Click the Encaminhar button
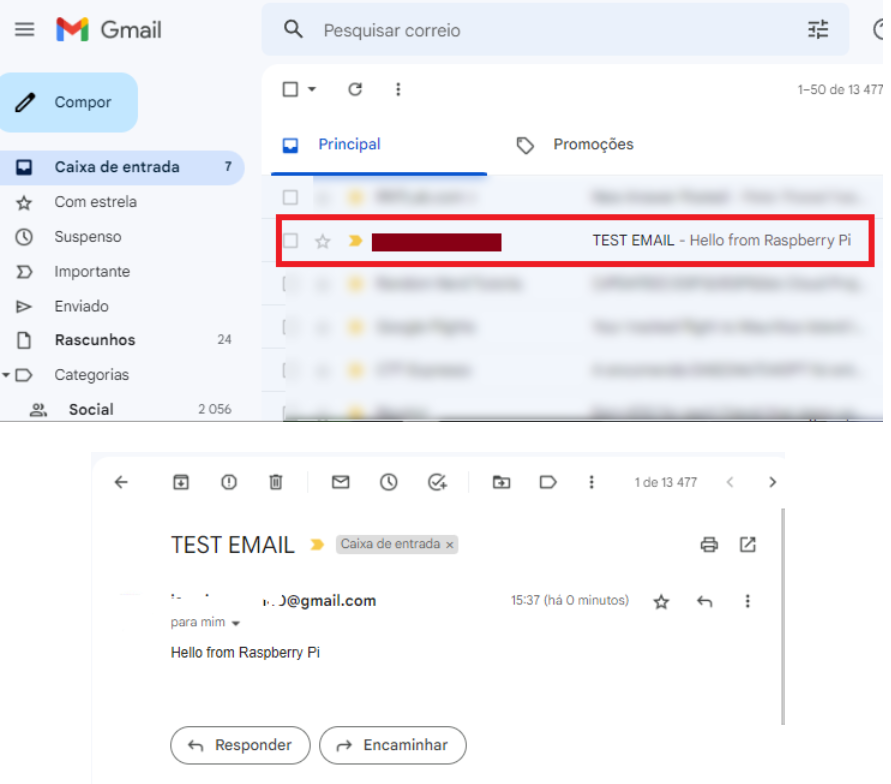This screenshot has width=891, height=784. pyautogui.click(x=393, y=745)
